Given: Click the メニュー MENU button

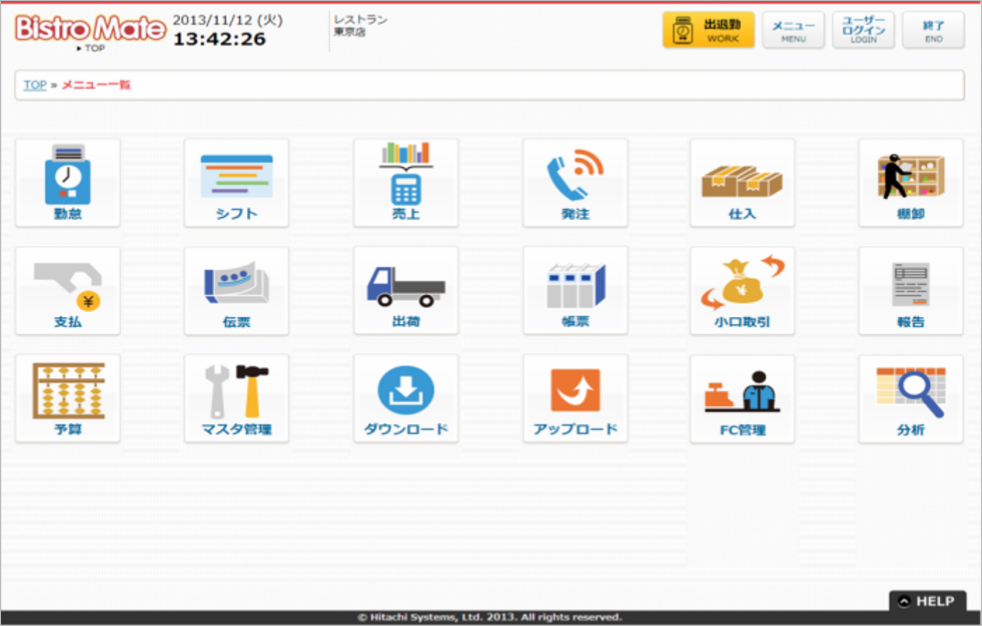Looking at the screenshot, I should [x=793, y=31].
